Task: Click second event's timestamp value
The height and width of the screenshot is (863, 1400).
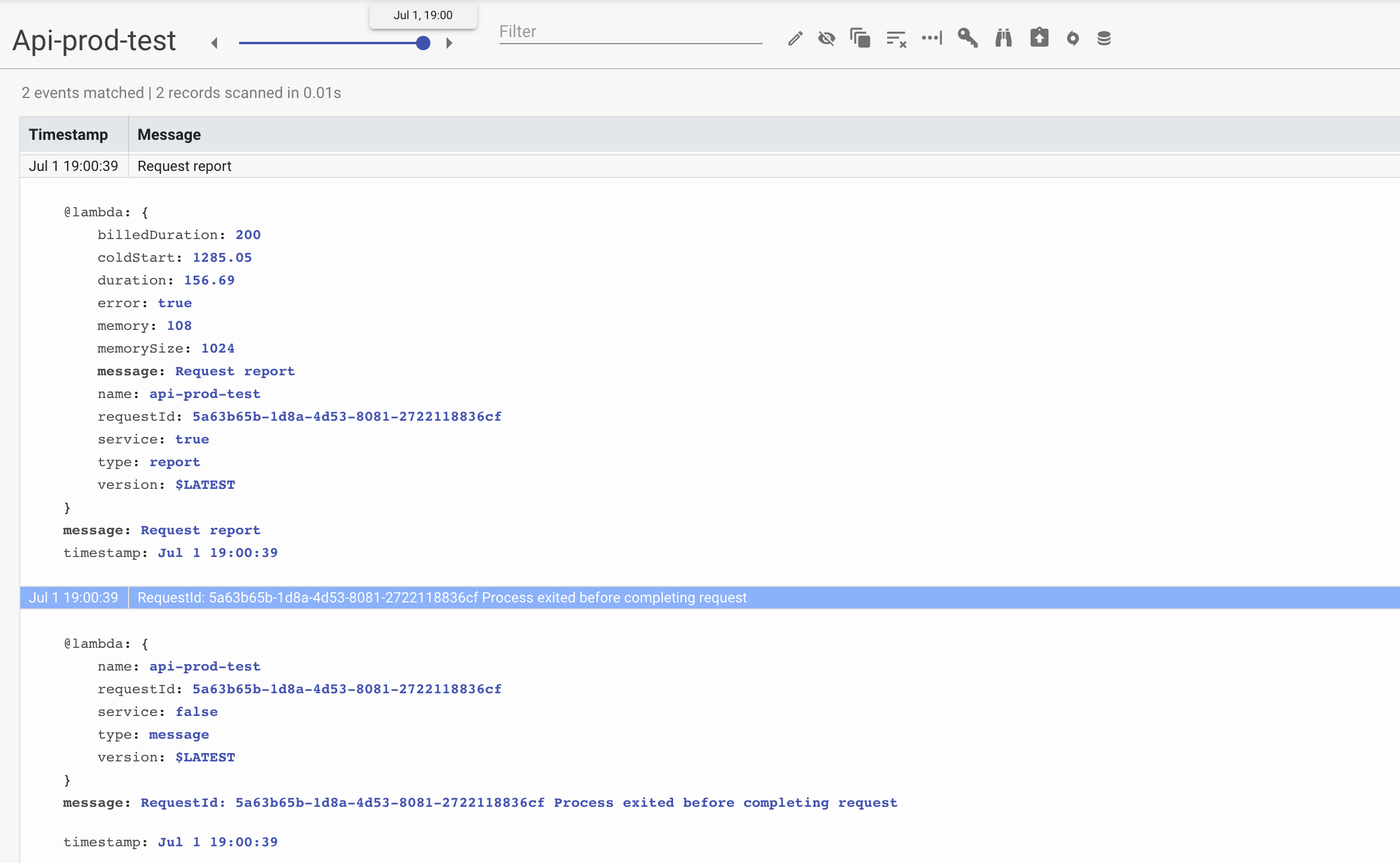Action: point(218,842)
